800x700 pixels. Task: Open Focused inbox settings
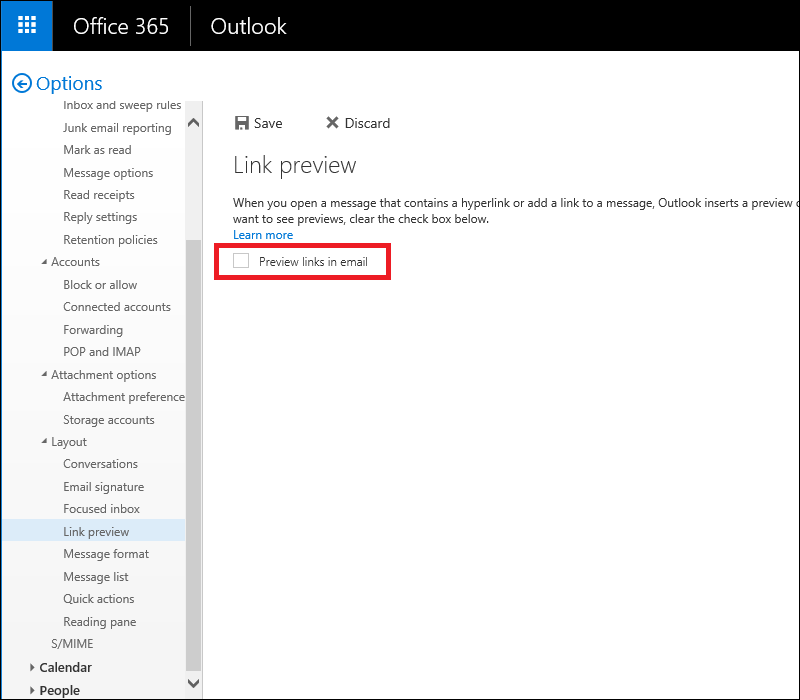coord(102,509)
